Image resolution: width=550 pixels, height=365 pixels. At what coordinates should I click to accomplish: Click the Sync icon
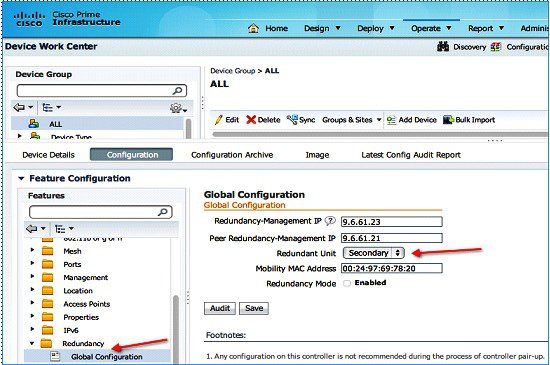(292, 120)
